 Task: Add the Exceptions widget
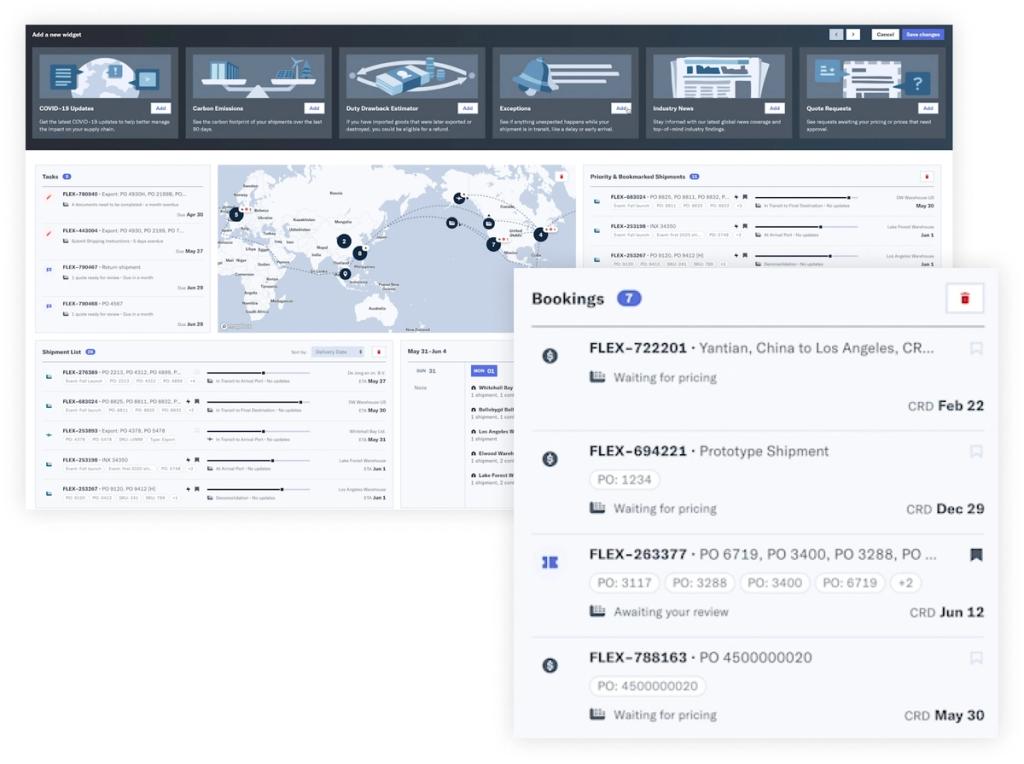[621, 108]
